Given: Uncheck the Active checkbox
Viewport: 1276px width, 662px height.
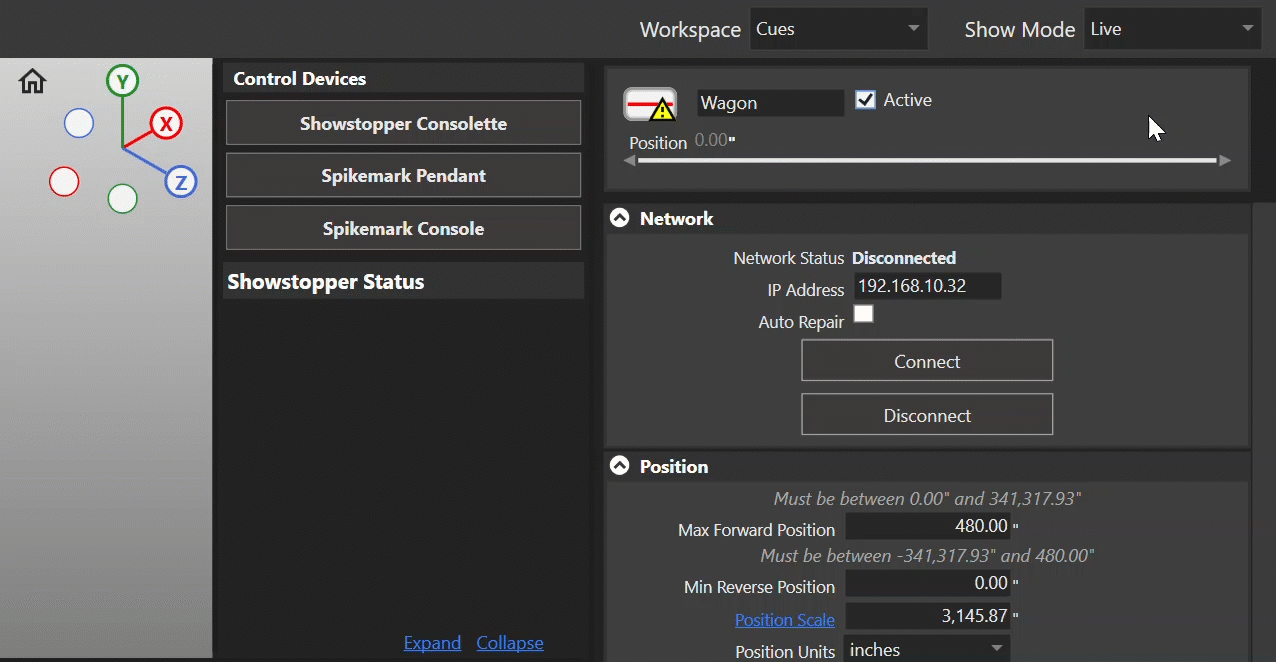Looking at the screenshot, I should pos(865,100).
